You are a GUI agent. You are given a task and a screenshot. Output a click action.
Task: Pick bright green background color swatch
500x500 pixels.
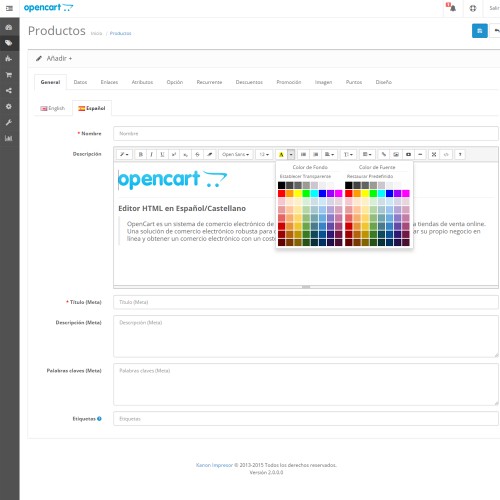click(306, 193)
